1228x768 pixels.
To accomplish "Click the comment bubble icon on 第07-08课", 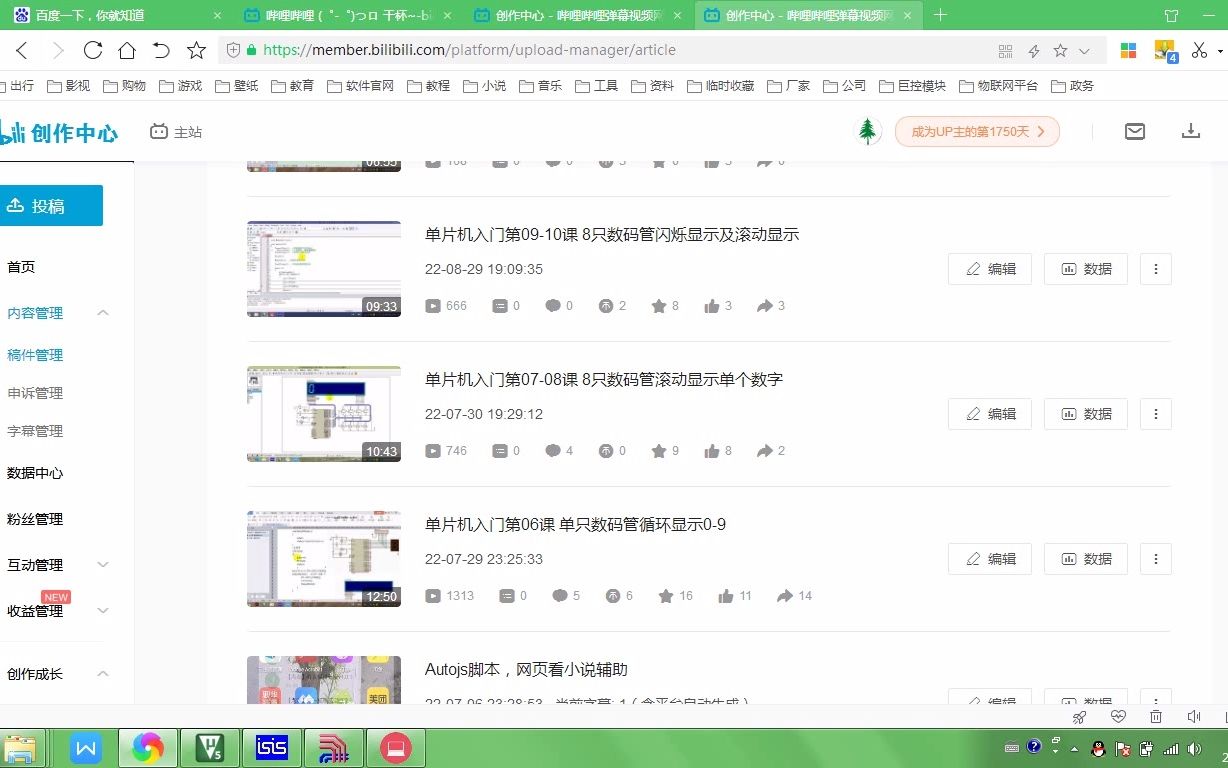I will point(553,451).
